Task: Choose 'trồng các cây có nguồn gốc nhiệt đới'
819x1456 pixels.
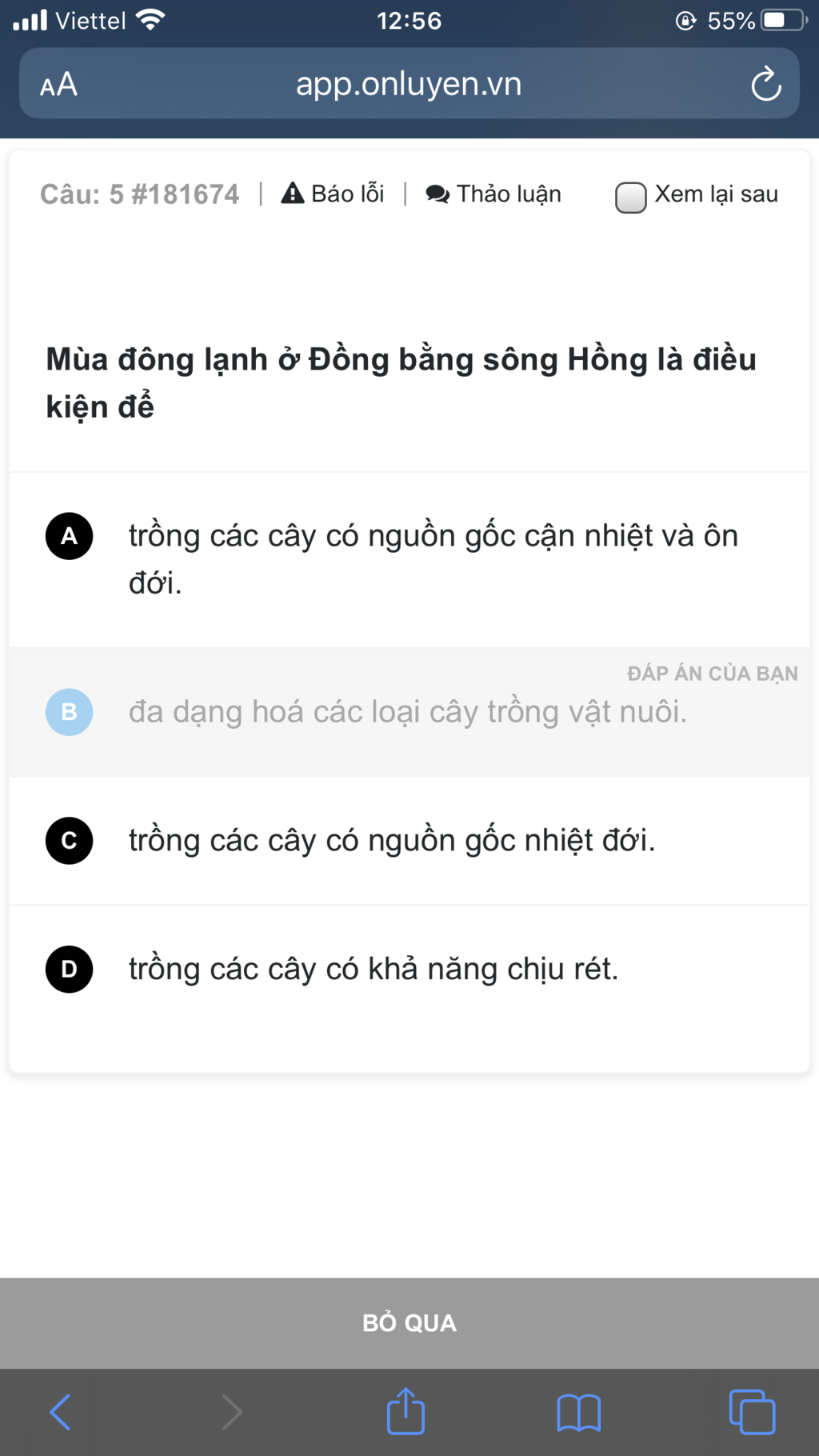Action: click(x=392, y=841)
